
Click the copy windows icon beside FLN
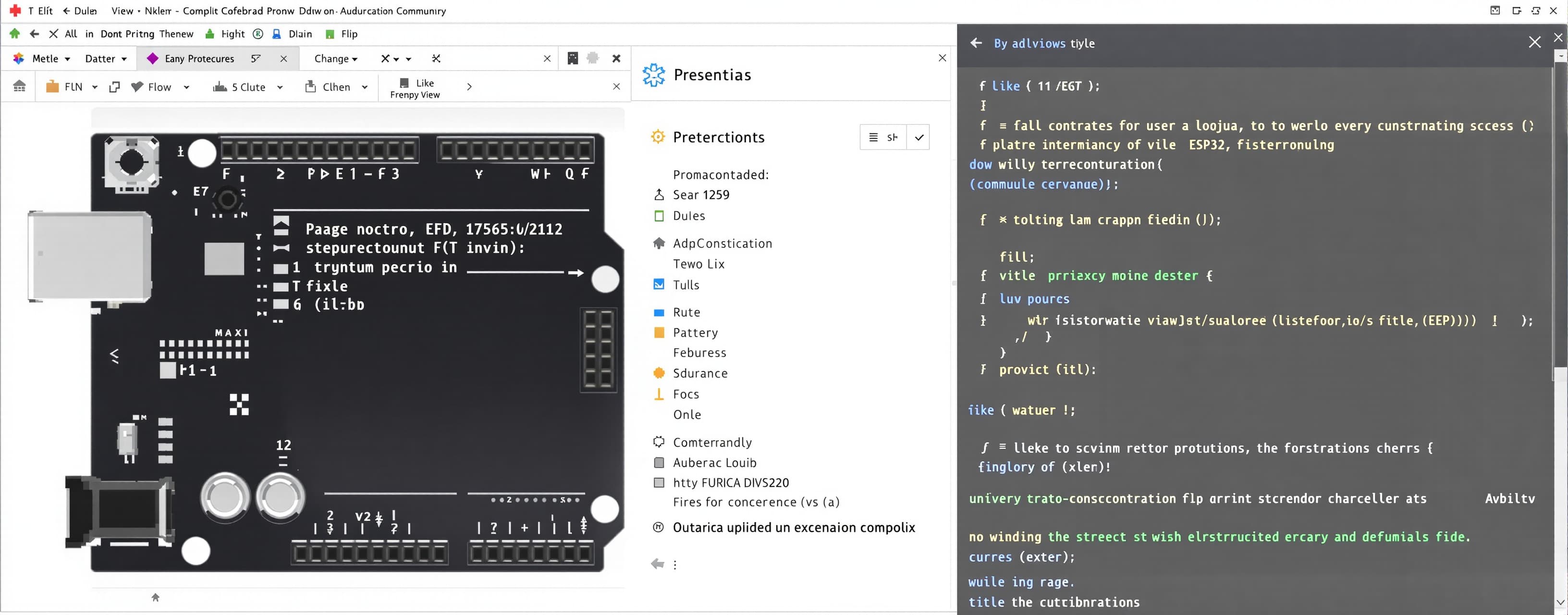114,86
